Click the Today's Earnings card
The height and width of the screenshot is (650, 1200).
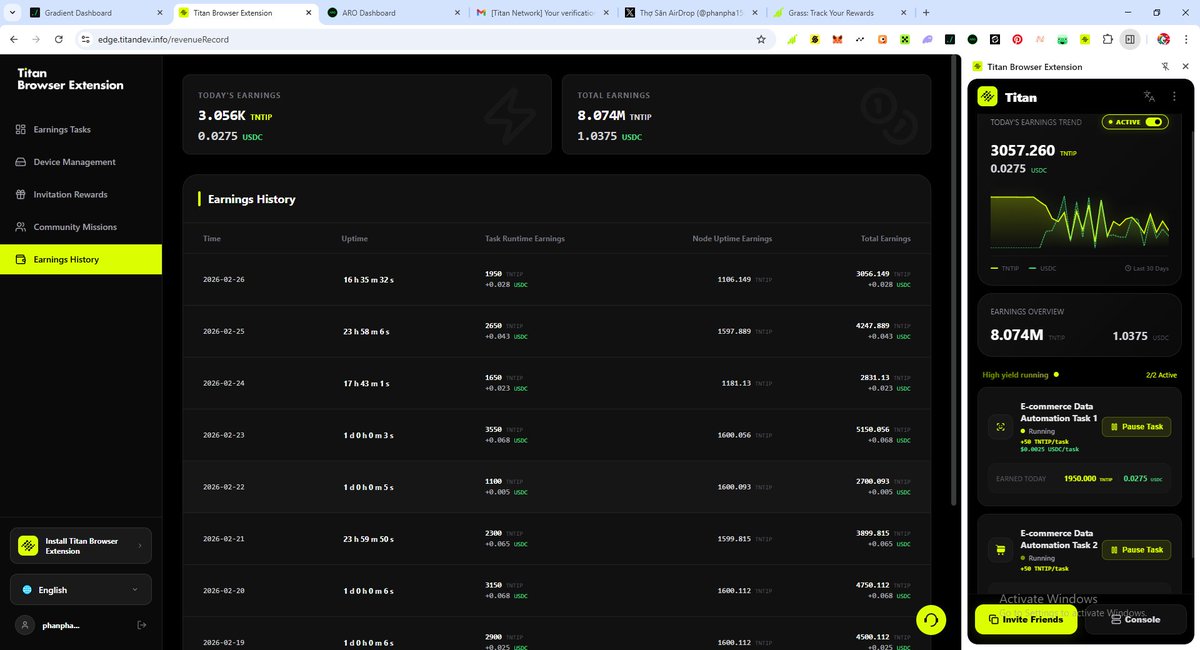(x=366, y=114)
